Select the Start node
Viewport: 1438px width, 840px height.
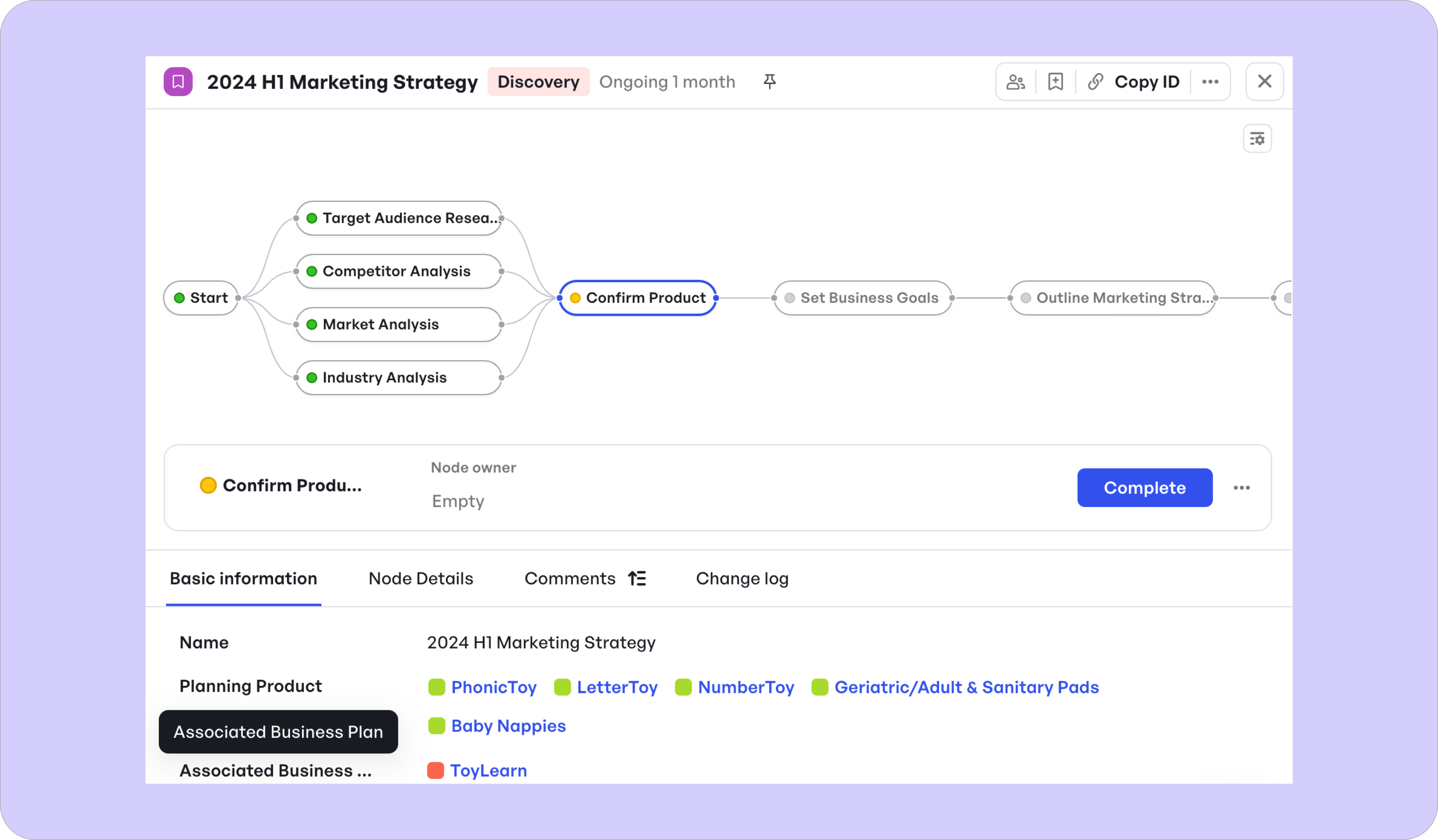point(201,298)
